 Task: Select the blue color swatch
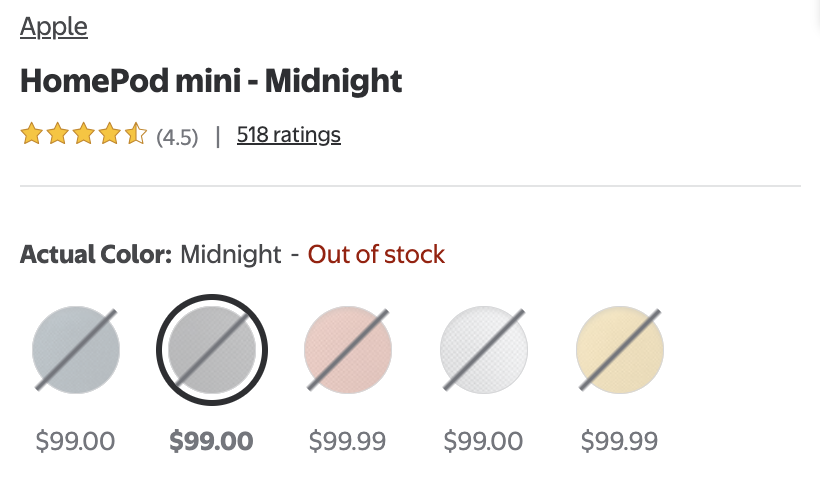tap(76, 349)
